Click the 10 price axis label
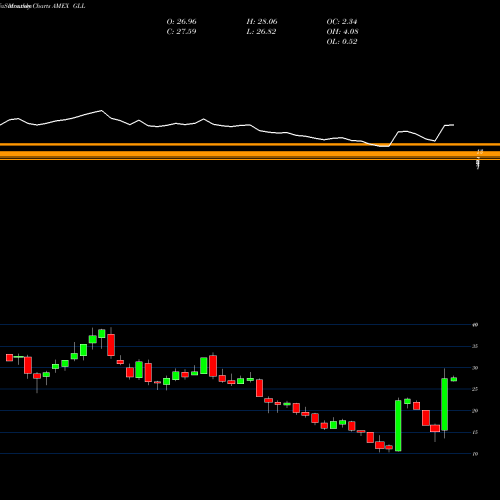This screenshot has height=500, width=500. click(475, 454)
